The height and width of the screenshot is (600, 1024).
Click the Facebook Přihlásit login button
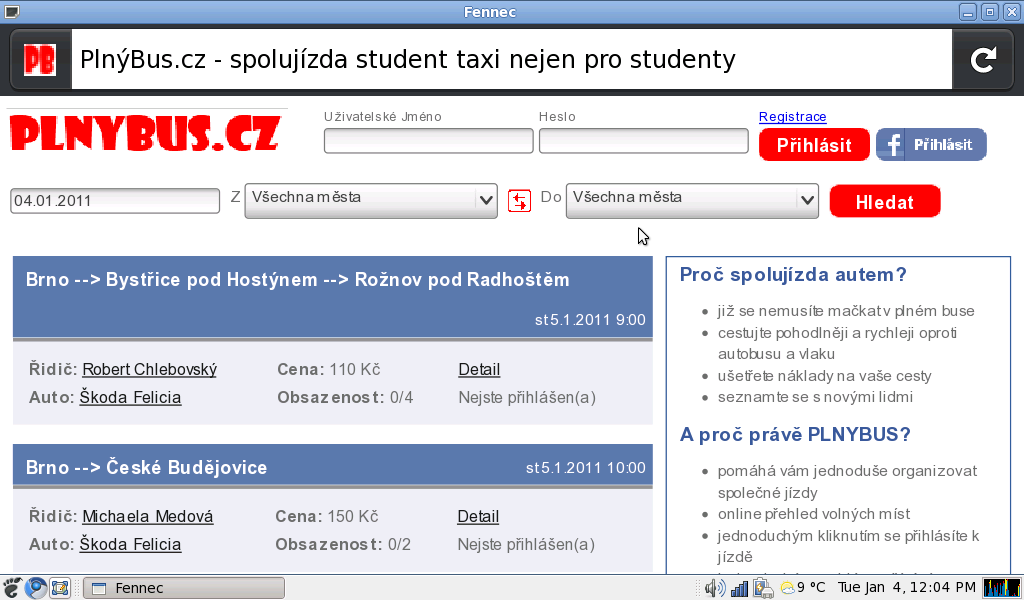point(931,144)
